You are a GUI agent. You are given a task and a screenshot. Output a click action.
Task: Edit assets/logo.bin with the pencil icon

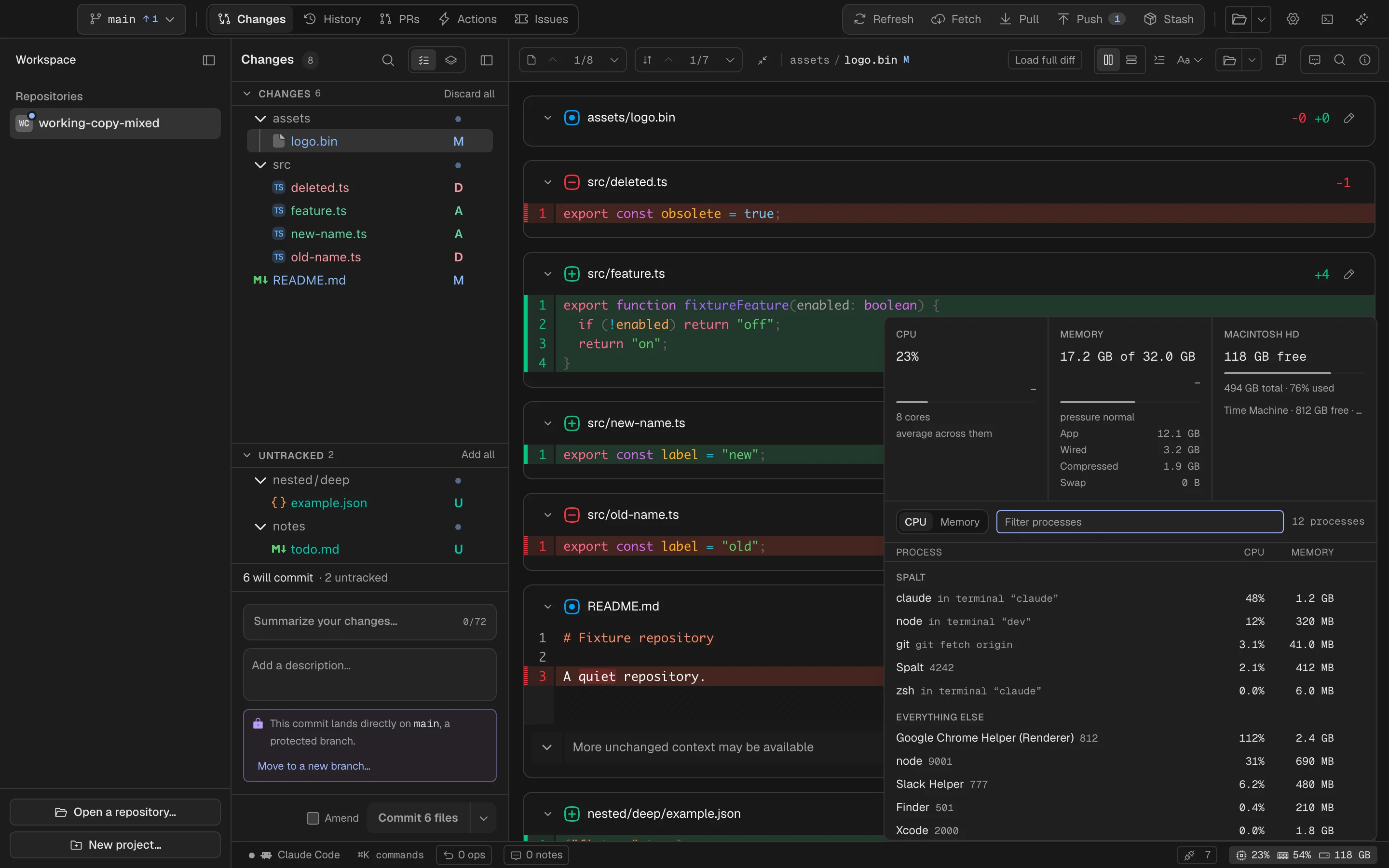[x=1349, y=118]
